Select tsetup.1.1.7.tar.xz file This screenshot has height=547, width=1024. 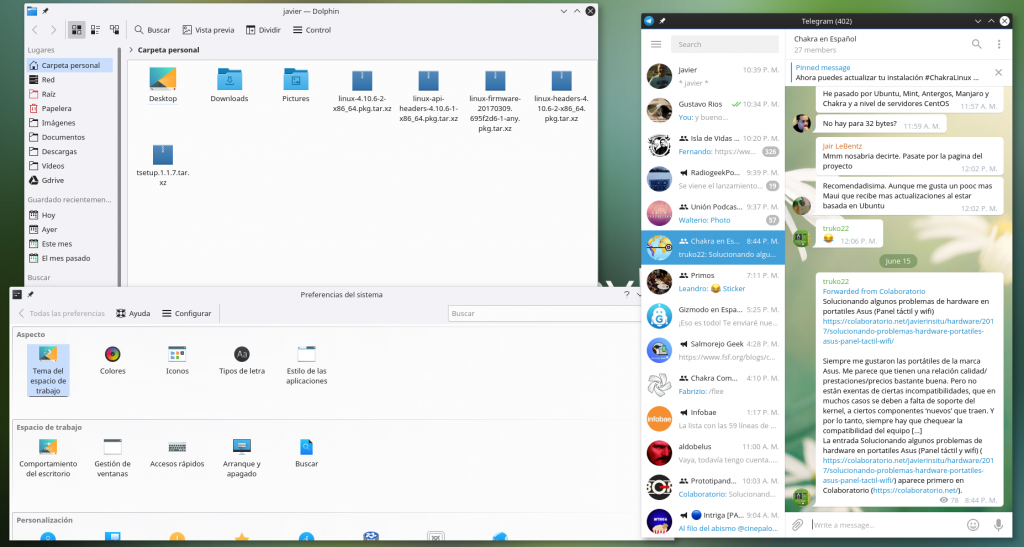[x=163, y=164]
